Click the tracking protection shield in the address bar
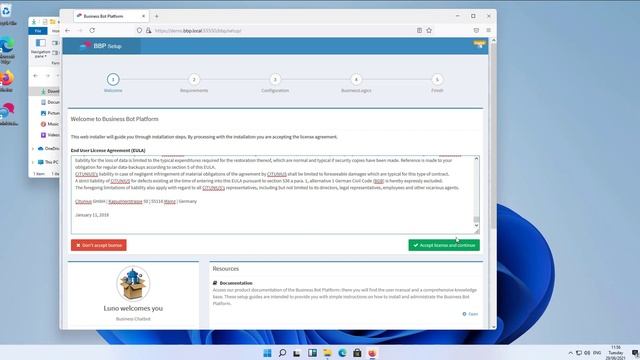 click(139, 31)
